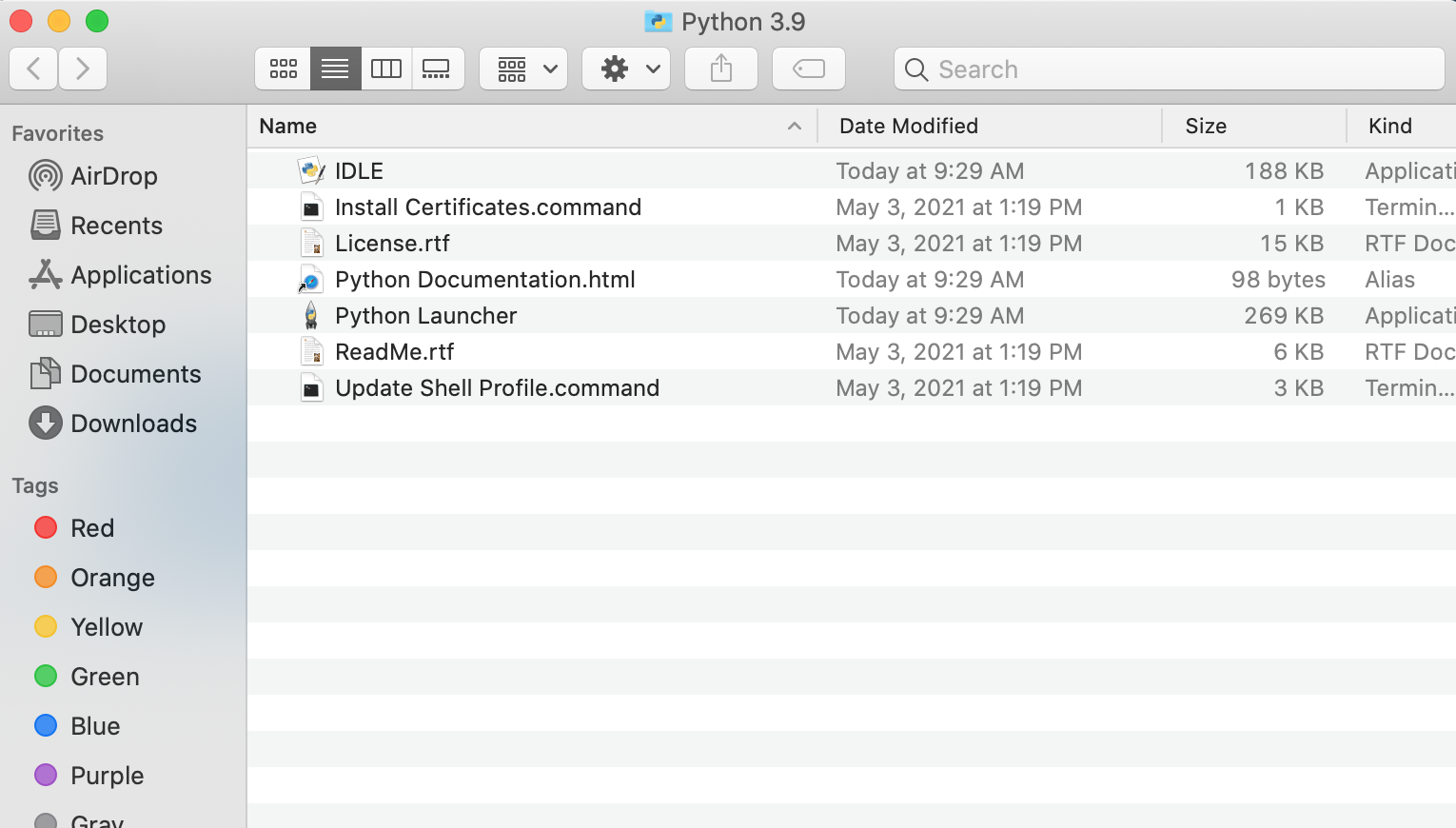1456x828 pixels.
Task: Open Recents in the sidebar
Action: [97, 226]
